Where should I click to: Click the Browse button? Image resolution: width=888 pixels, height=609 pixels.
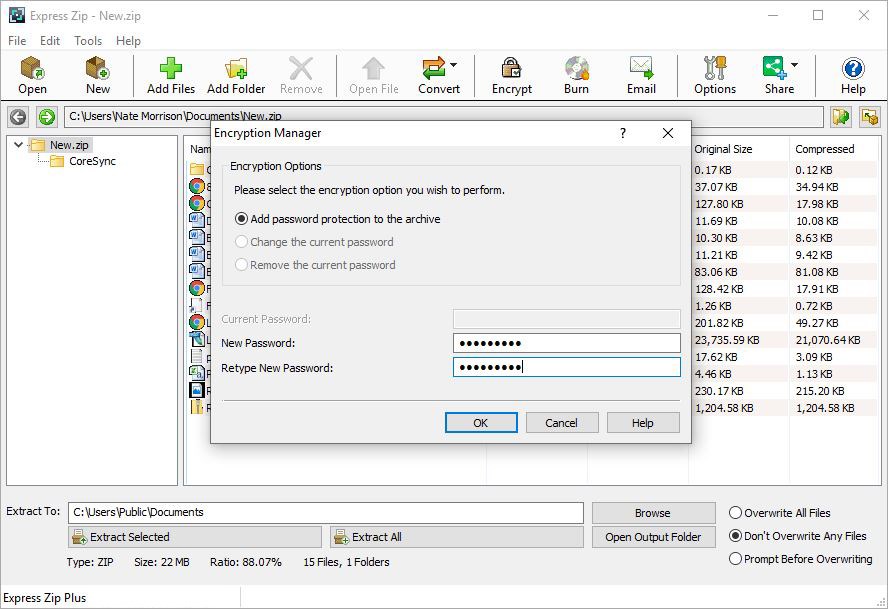pyautogui.click(x=654, y=513)
